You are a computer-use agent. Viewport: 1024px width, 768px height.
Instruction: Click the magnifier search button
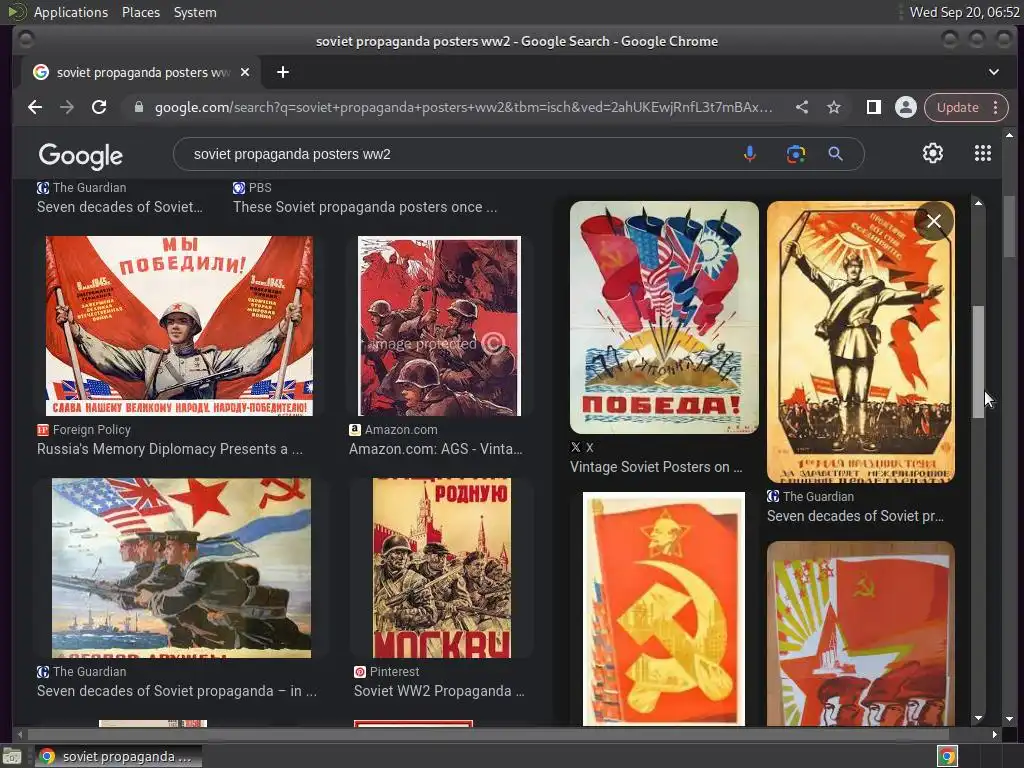pyautogui.click(x=835, y=154)
